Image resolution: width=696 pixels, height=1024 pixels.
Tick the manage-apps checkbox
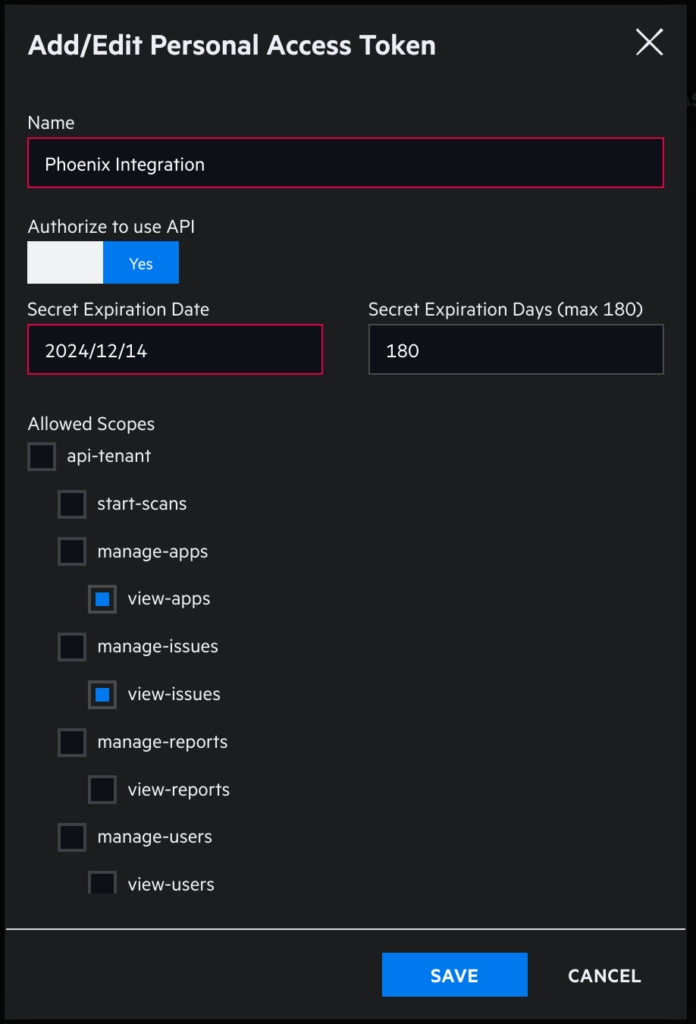pyautogui.click(x=72, y=552)
